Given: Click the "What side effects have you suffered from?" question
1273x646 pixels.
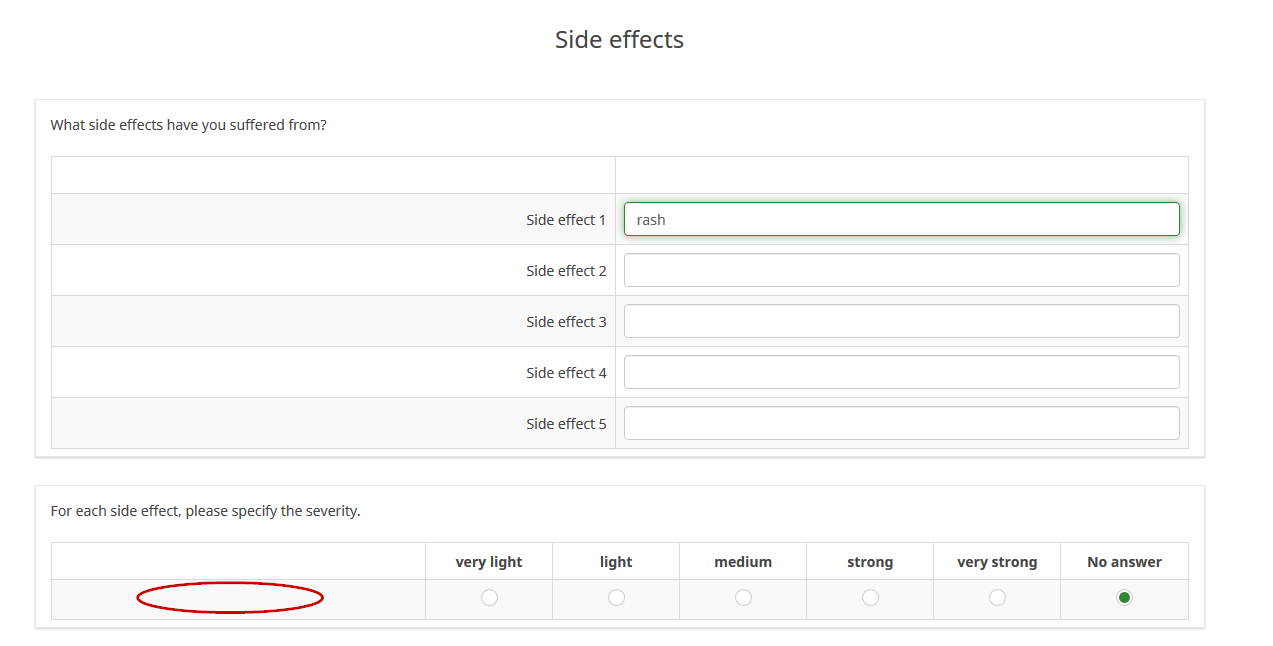Looking at the screenshot, I should pyautogui.click(x=189, y=126).
